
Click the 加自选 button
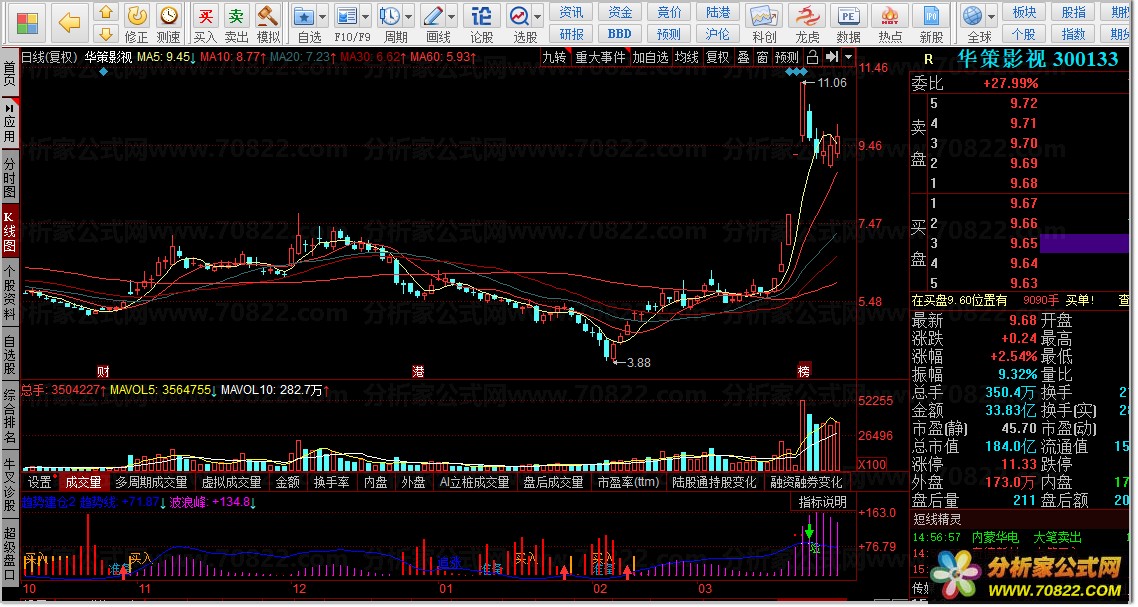pos(650,57)
